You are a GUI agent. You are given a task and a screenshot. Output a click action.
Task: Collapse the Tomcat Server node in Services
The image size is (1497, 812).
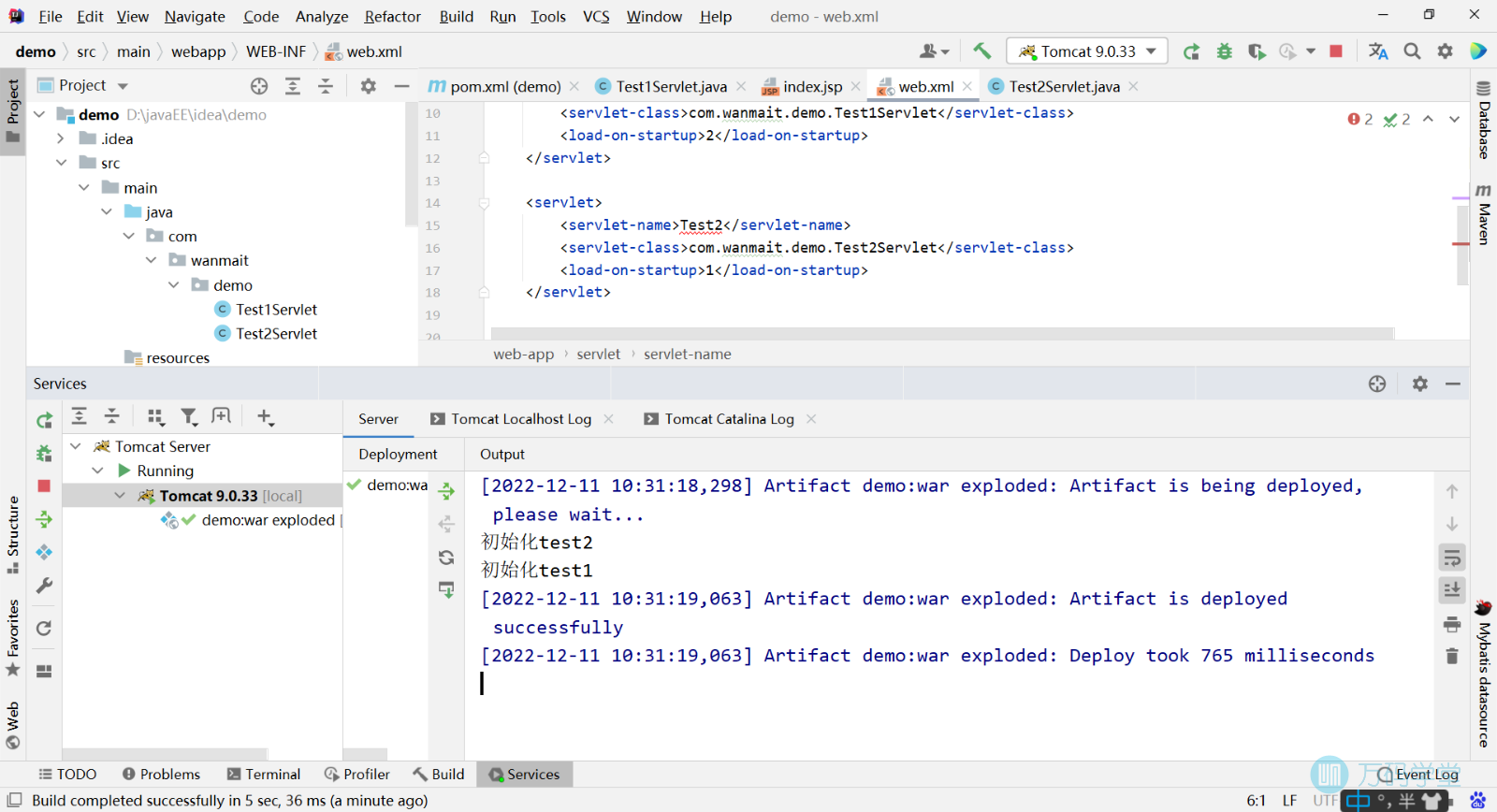[76, 446]
